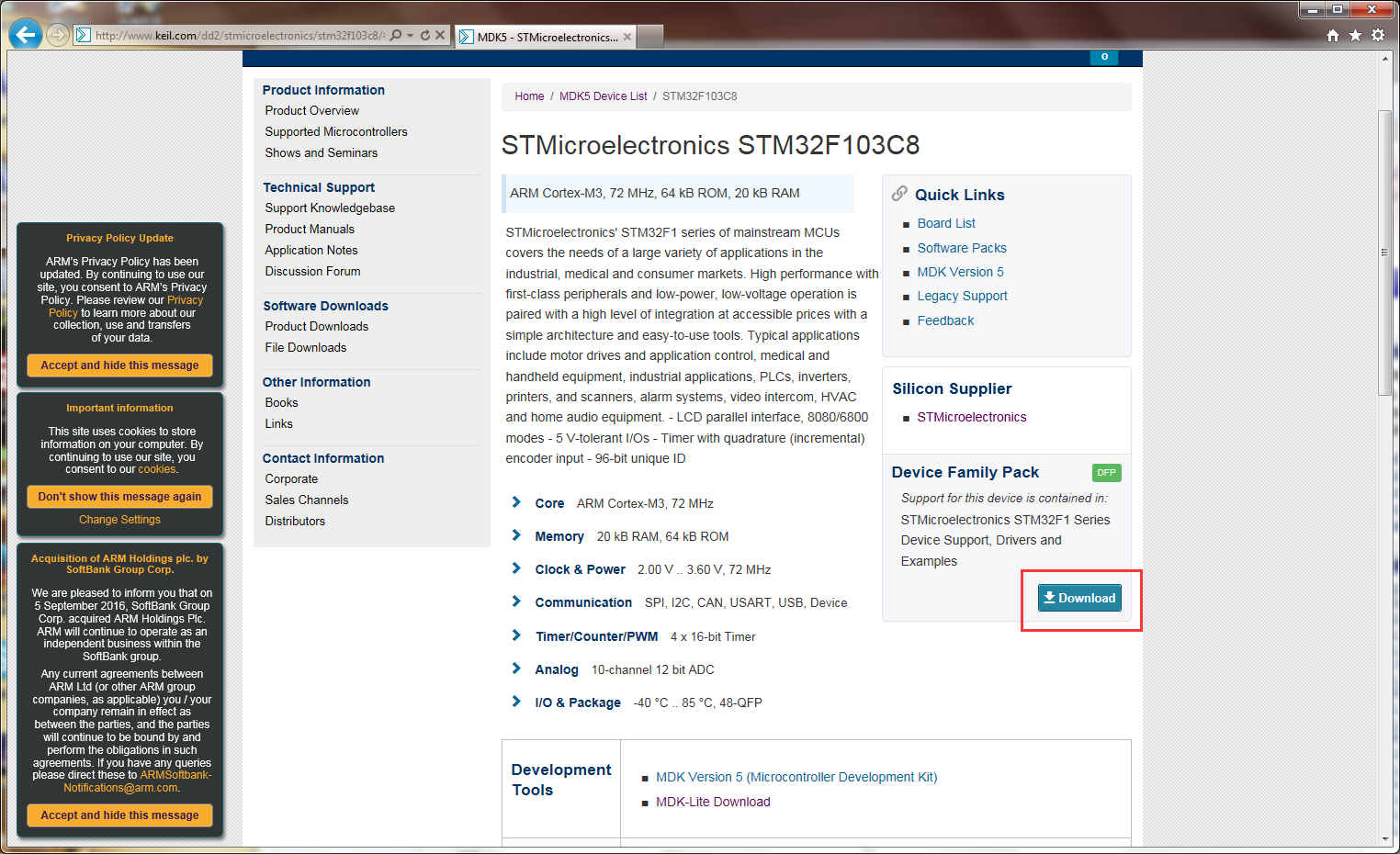
Task: Click the Stop loading X icon in address bar
Action: (440, 35)
